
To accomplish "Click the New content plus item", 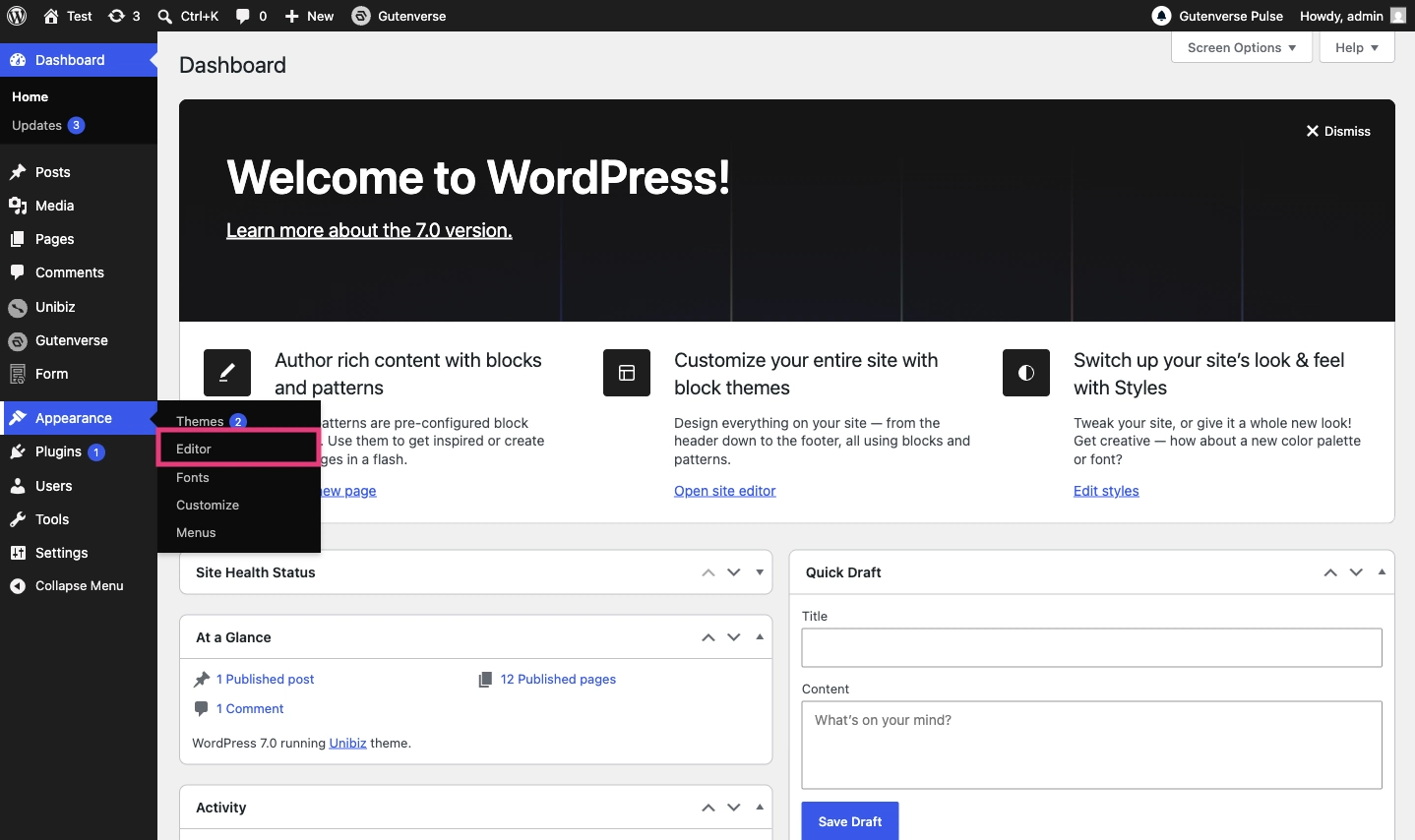I will (x=309, y=16).
